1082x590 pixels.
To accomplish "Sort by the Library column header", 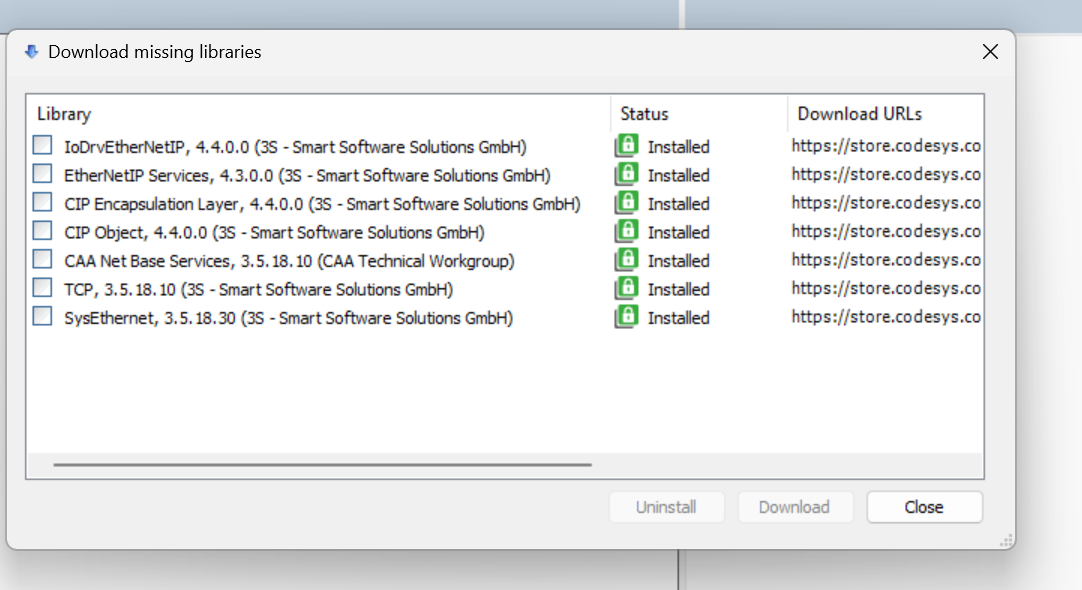I will coord(318,114).
